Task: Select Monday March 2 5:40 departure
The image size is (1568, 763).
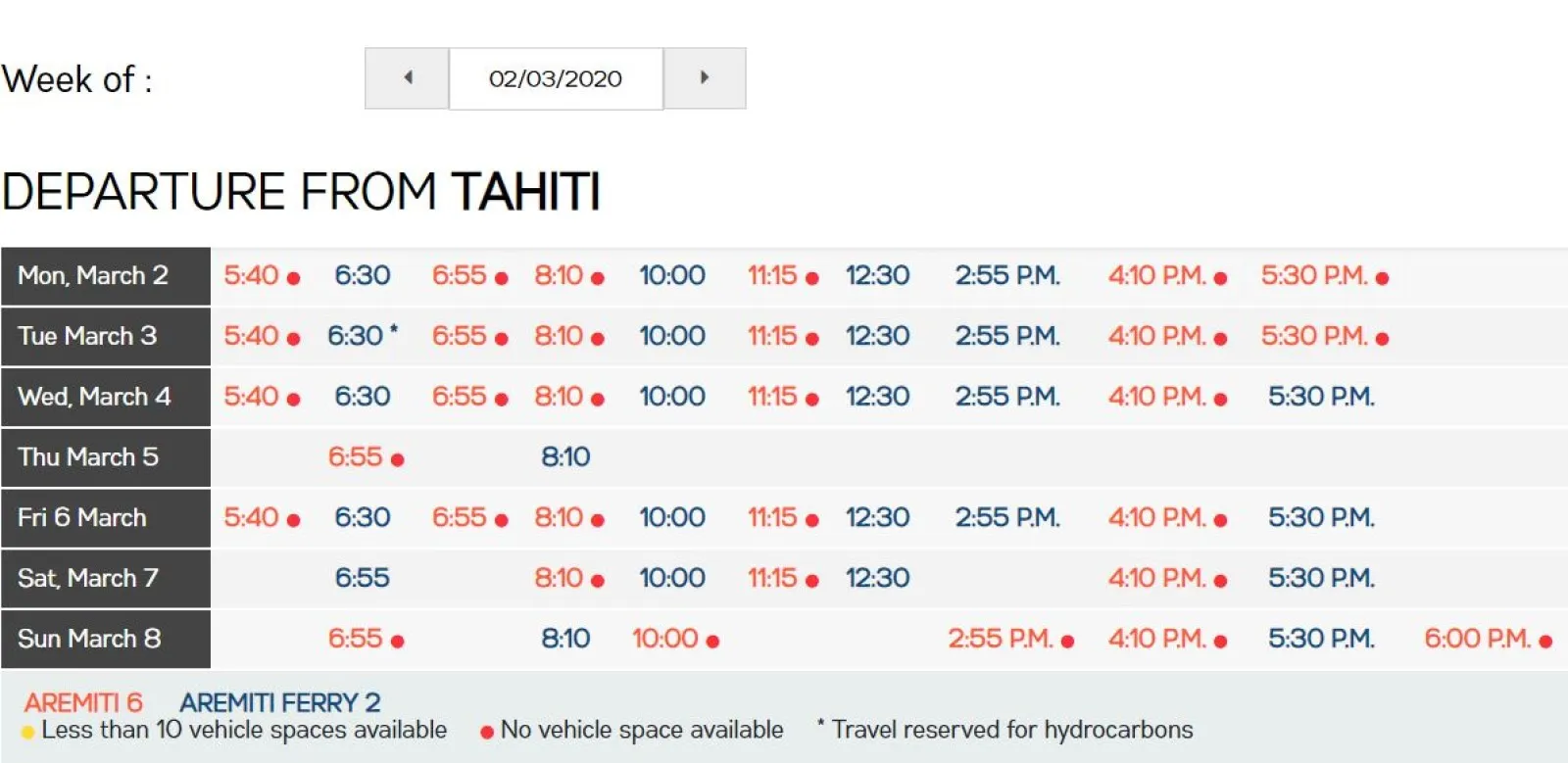Action: pyautogui.click(x=252, y=276)
